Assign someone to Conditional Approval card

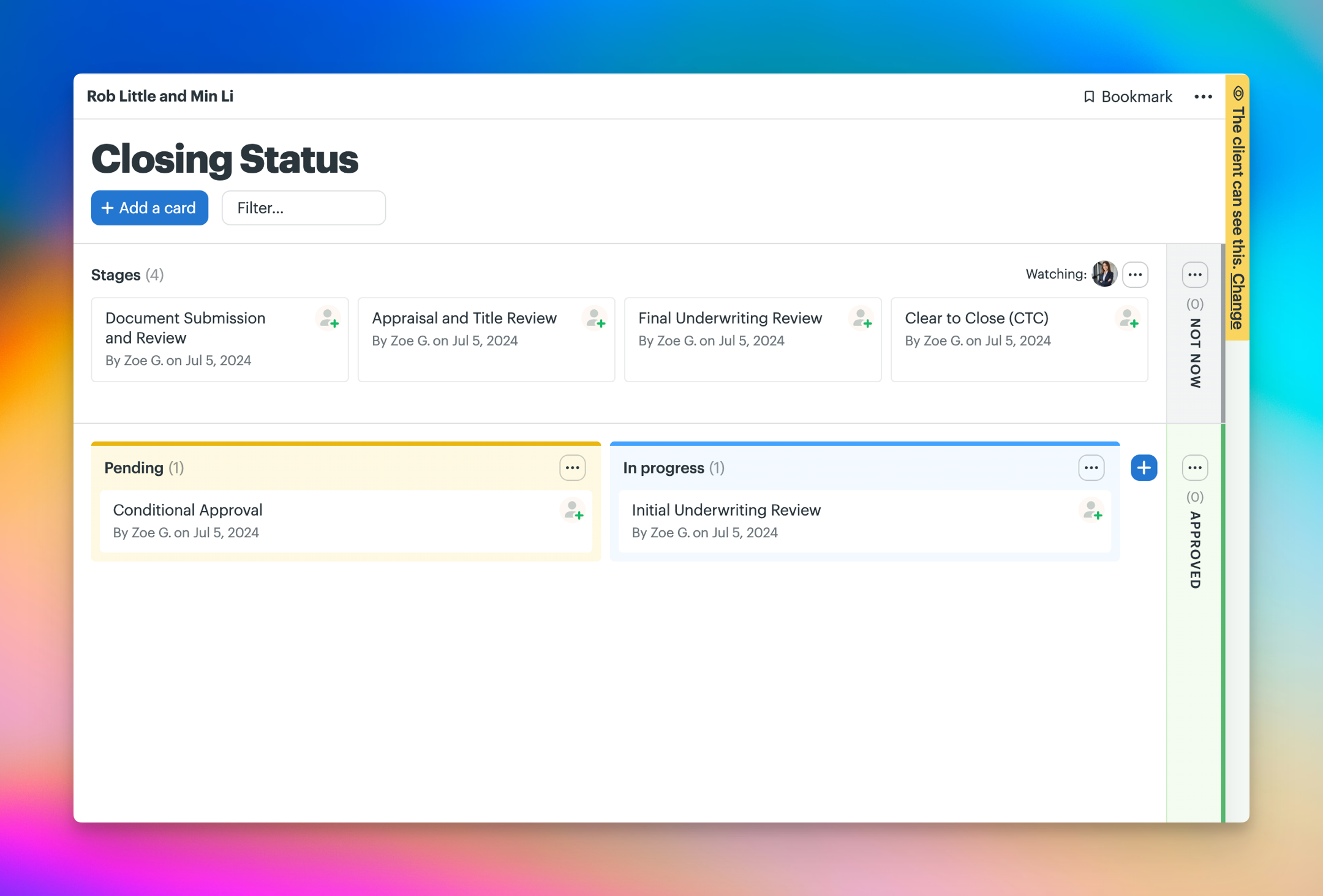coord(573,511)
